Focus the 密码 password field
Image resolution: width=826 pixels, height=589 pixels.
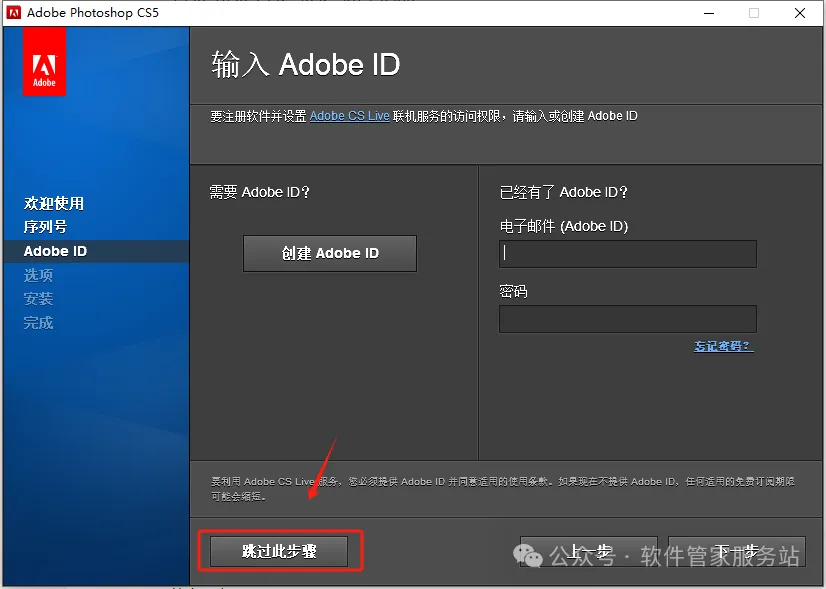point(627,319)
